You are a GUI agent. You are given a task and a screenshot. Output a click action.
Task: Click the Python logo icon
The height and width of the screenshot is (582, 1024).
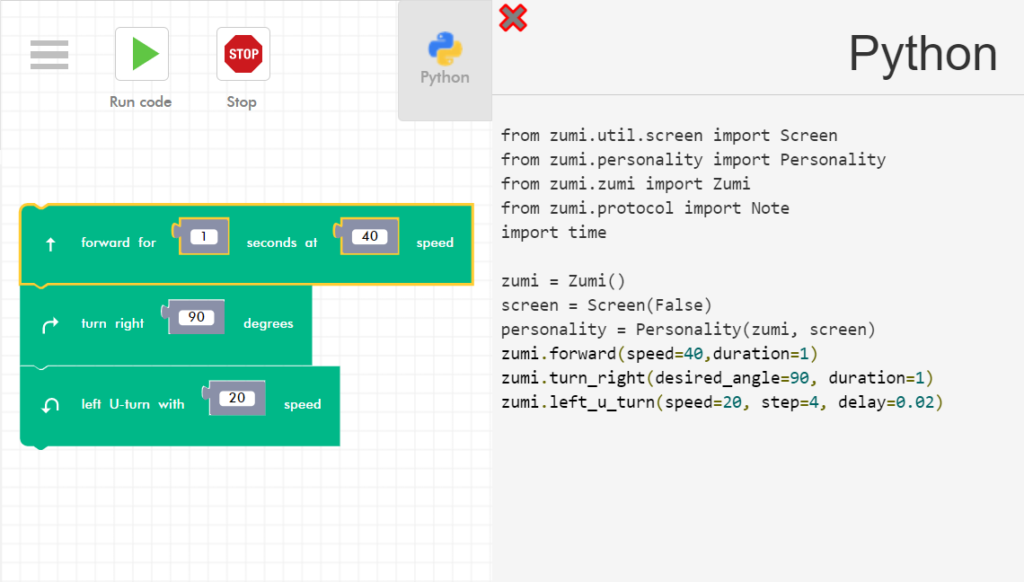444,48
